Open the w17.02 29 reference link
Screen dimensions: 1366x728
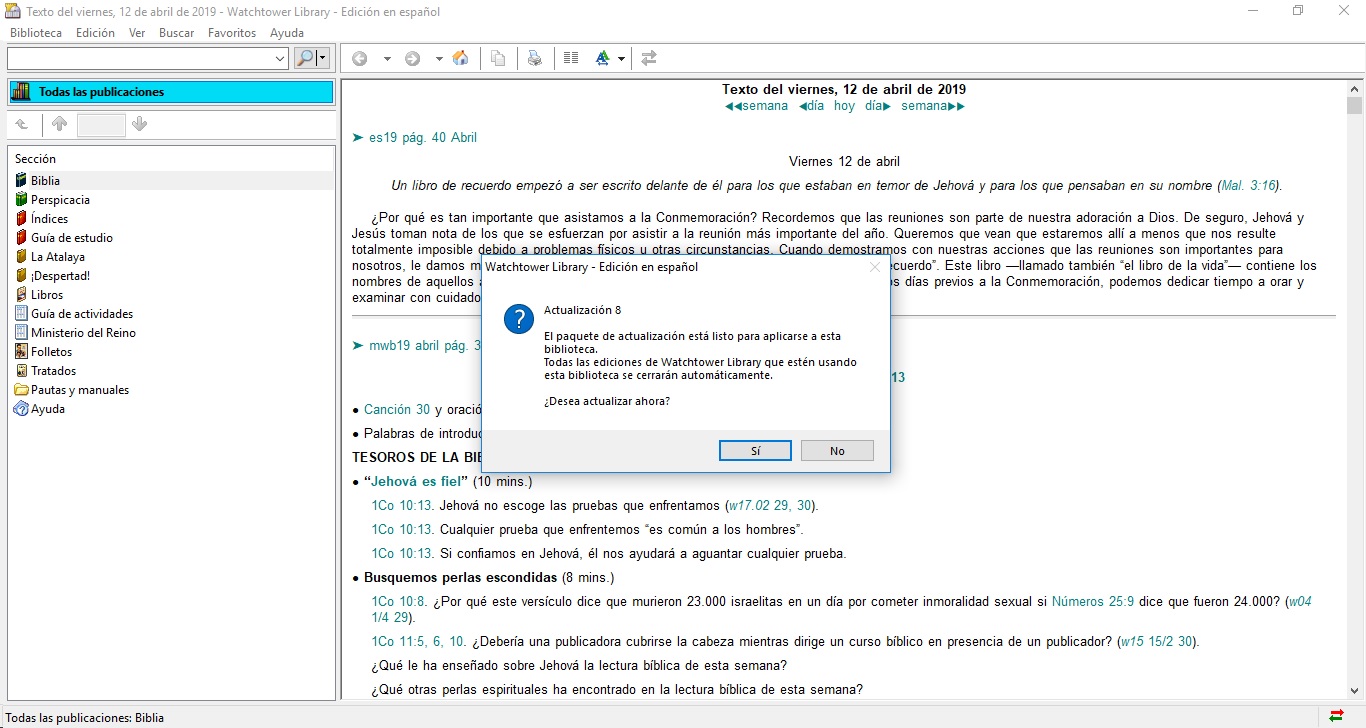pos(759,506)
